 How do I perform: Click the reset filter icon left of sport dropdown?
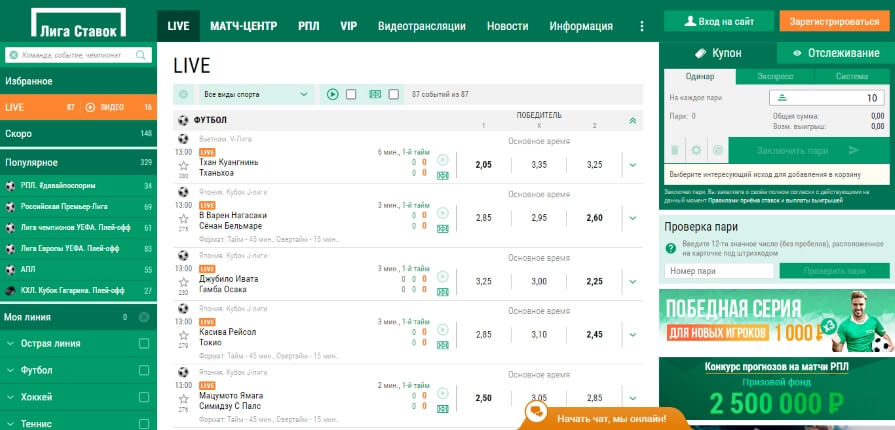pos(183,95)
